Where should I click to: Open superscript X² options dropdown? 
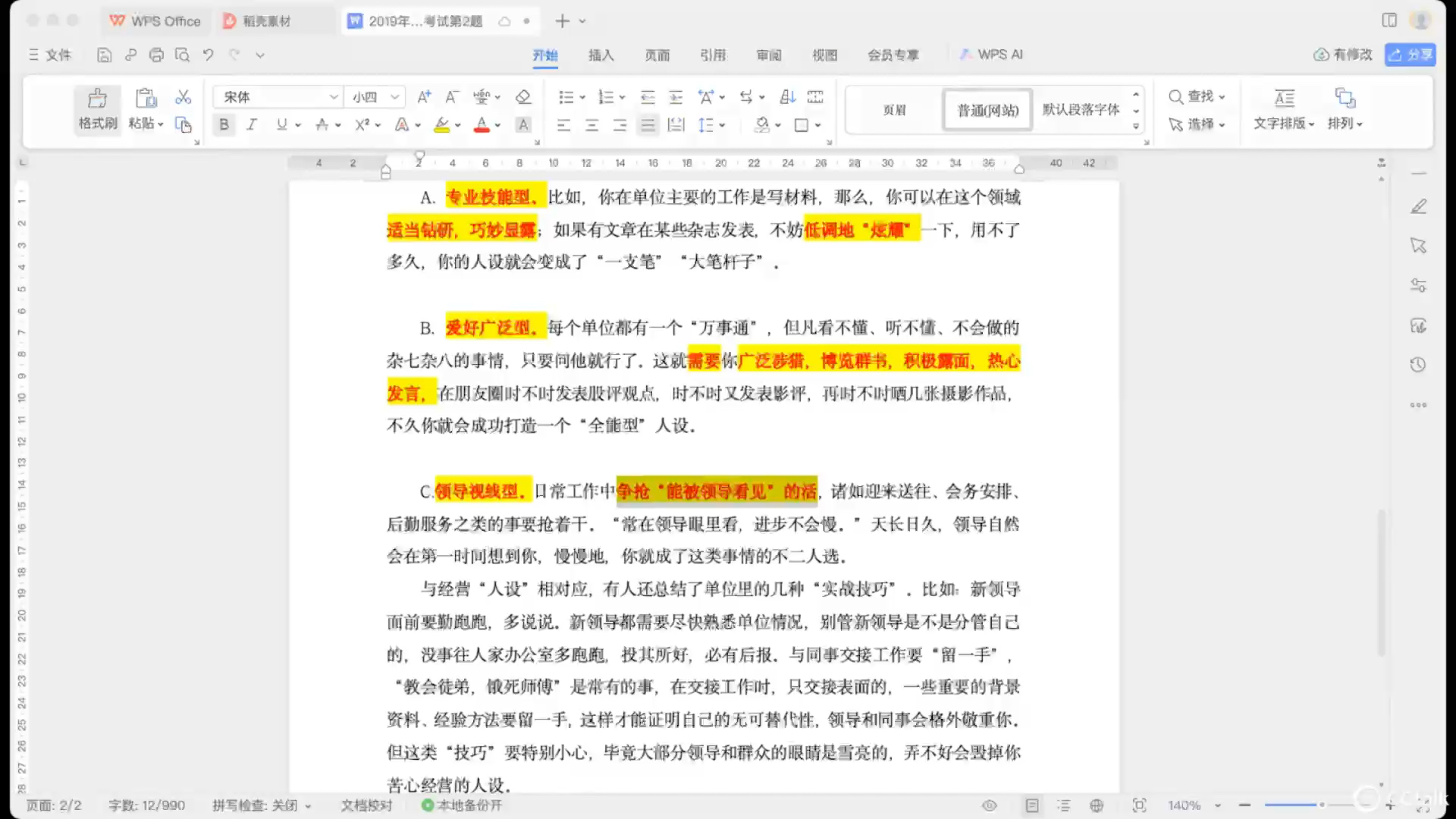pos(378,125)
